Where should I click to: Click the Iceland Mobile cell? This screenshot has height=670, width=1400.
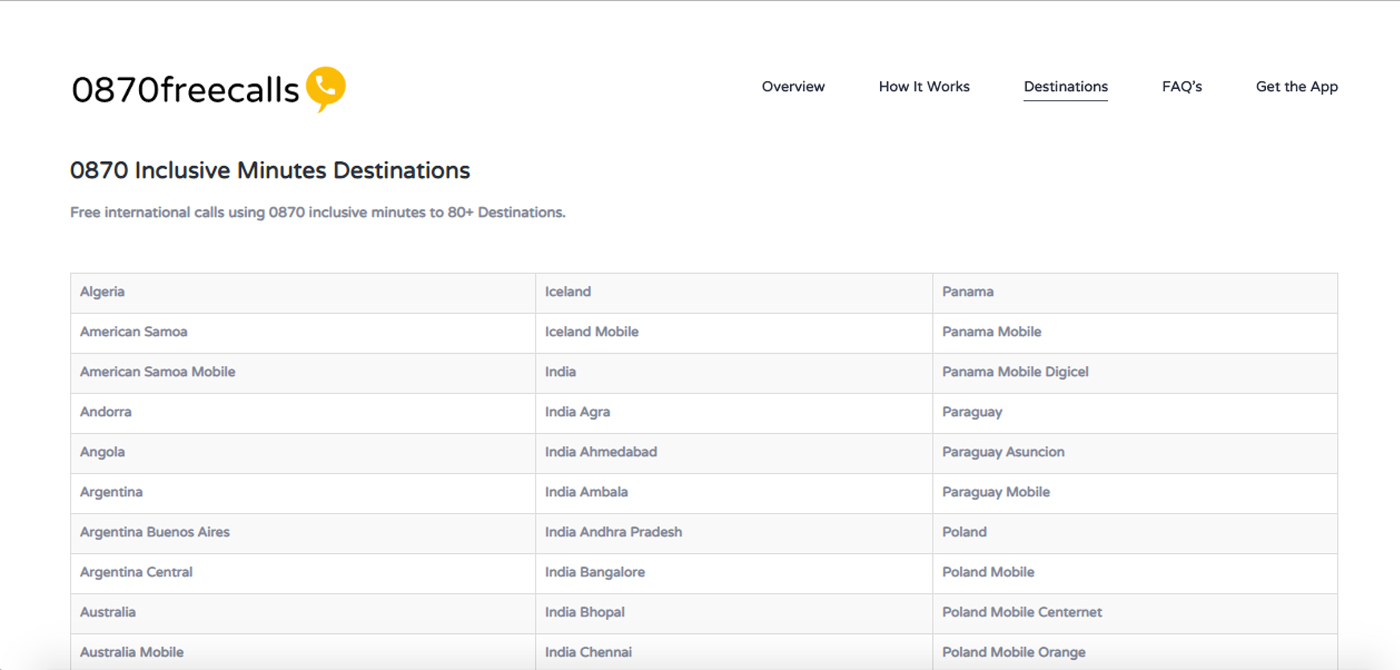[x=734, y=332]
